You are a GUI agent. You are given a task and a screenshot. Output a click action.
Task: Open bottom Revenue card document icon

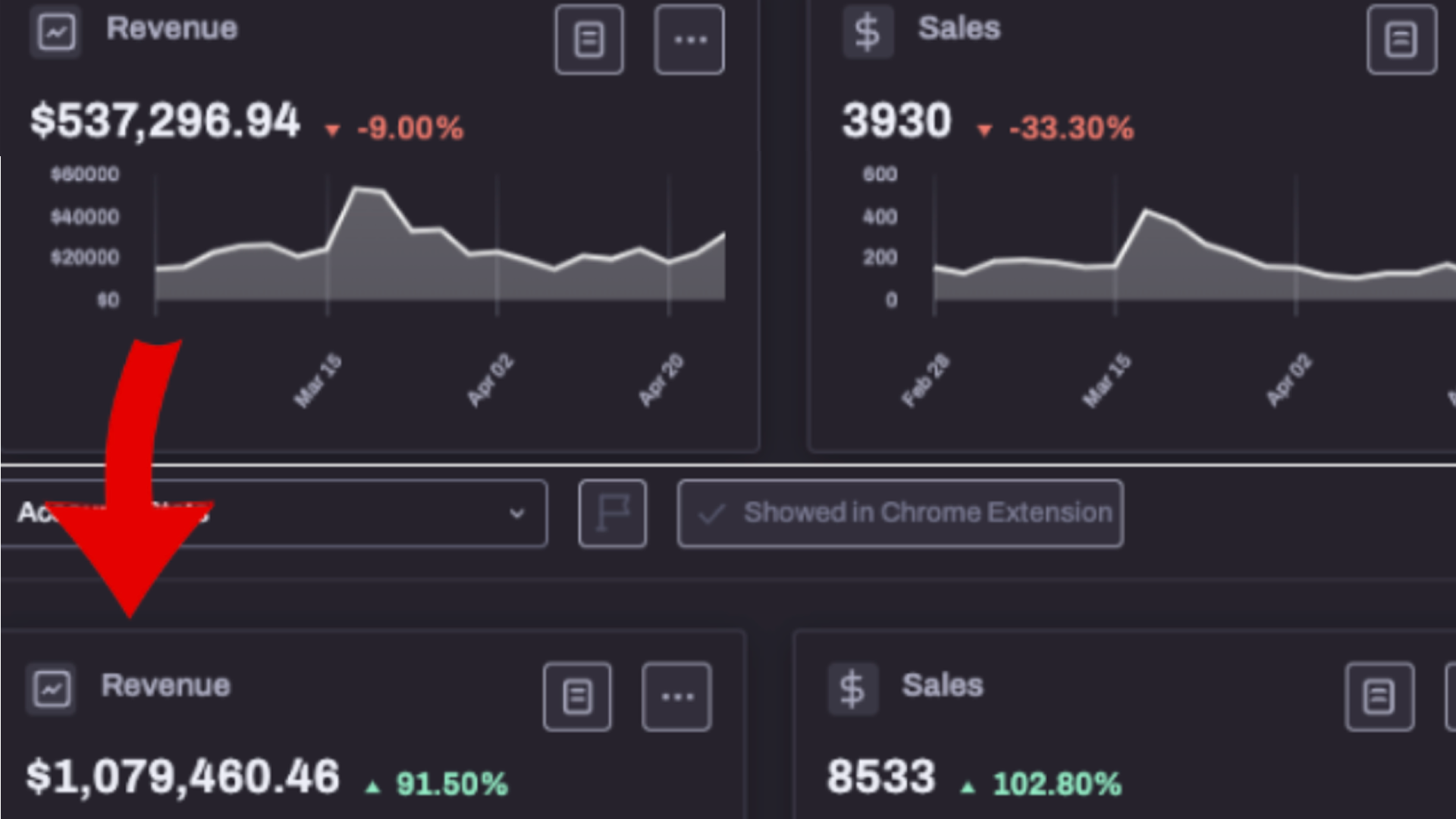577,696
